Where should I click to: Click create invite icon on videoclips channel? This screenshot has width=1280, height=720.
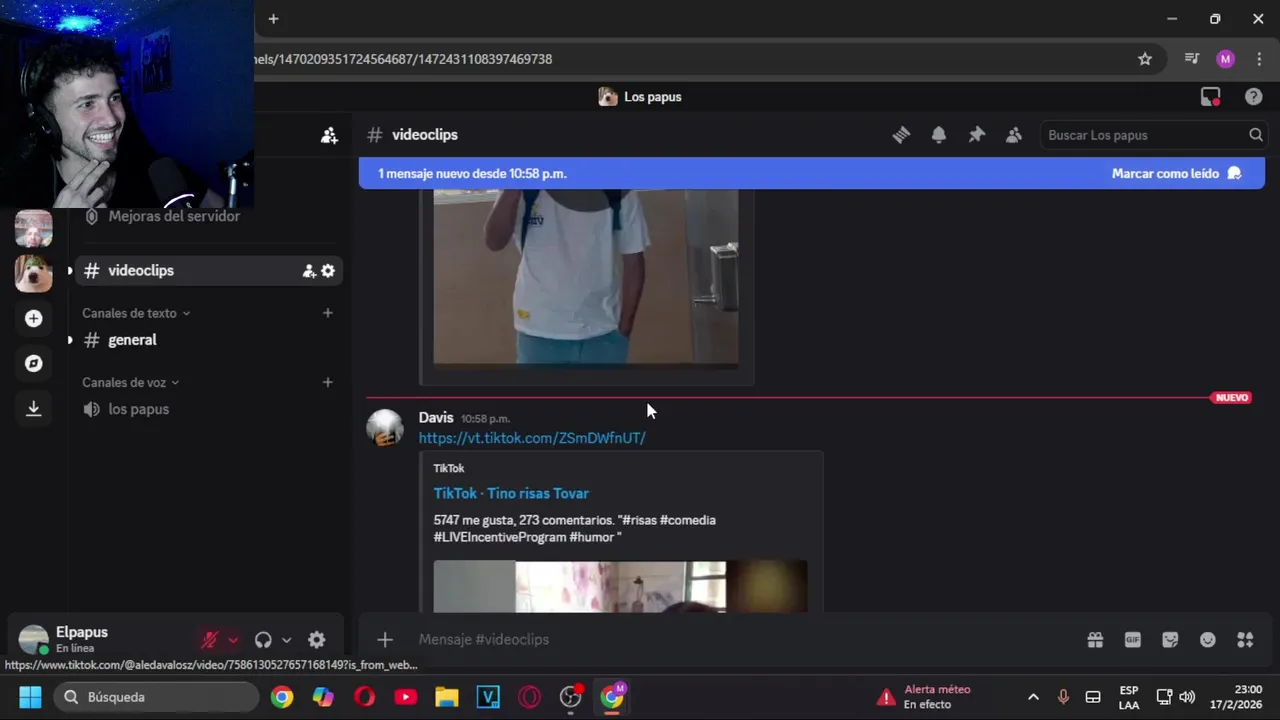[x=309, y=270]
